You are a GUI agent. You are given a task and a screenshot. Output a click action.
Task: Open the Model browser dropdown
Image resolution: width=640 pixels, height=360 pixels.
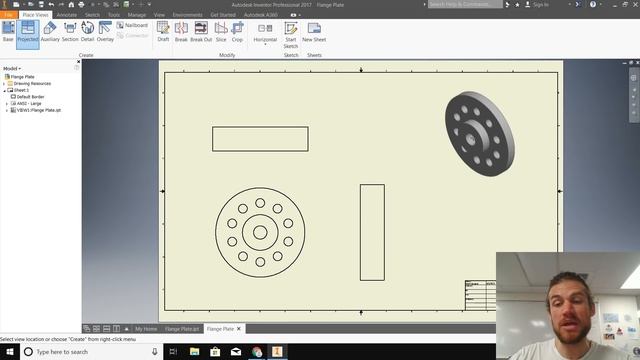tap(12, 69)
